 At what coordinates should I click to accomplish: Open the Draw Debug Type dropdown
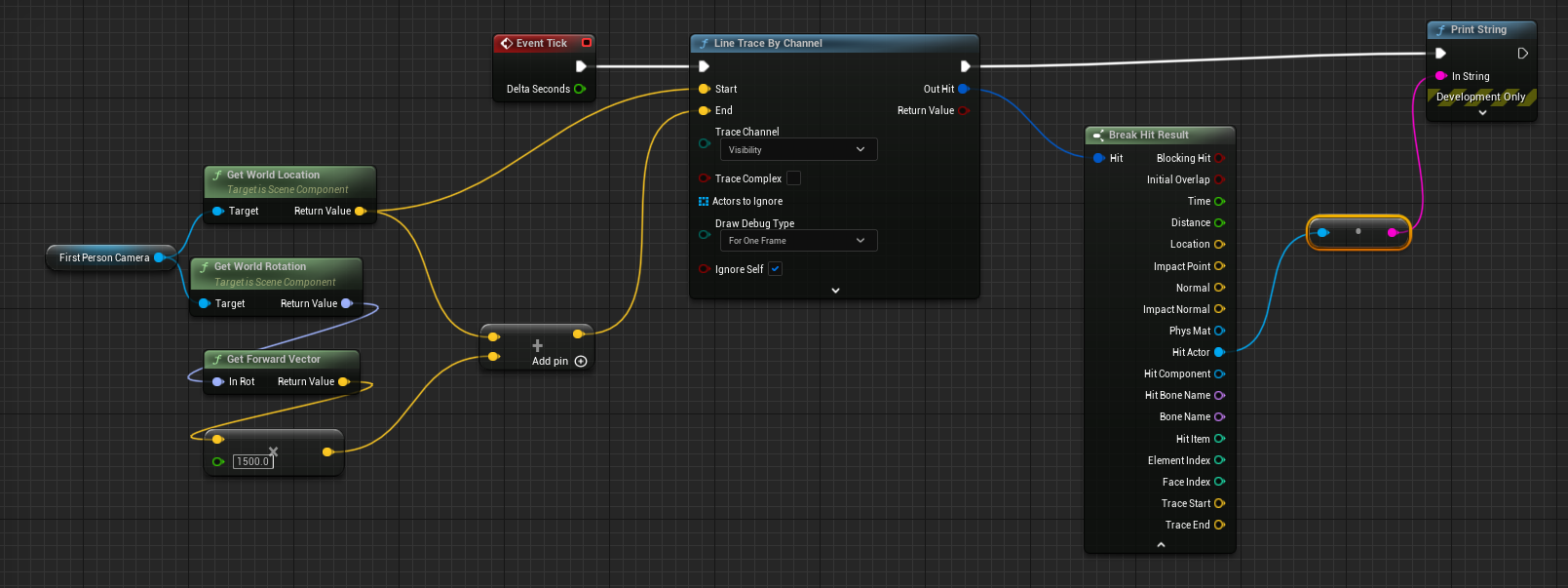coord(798,241)
